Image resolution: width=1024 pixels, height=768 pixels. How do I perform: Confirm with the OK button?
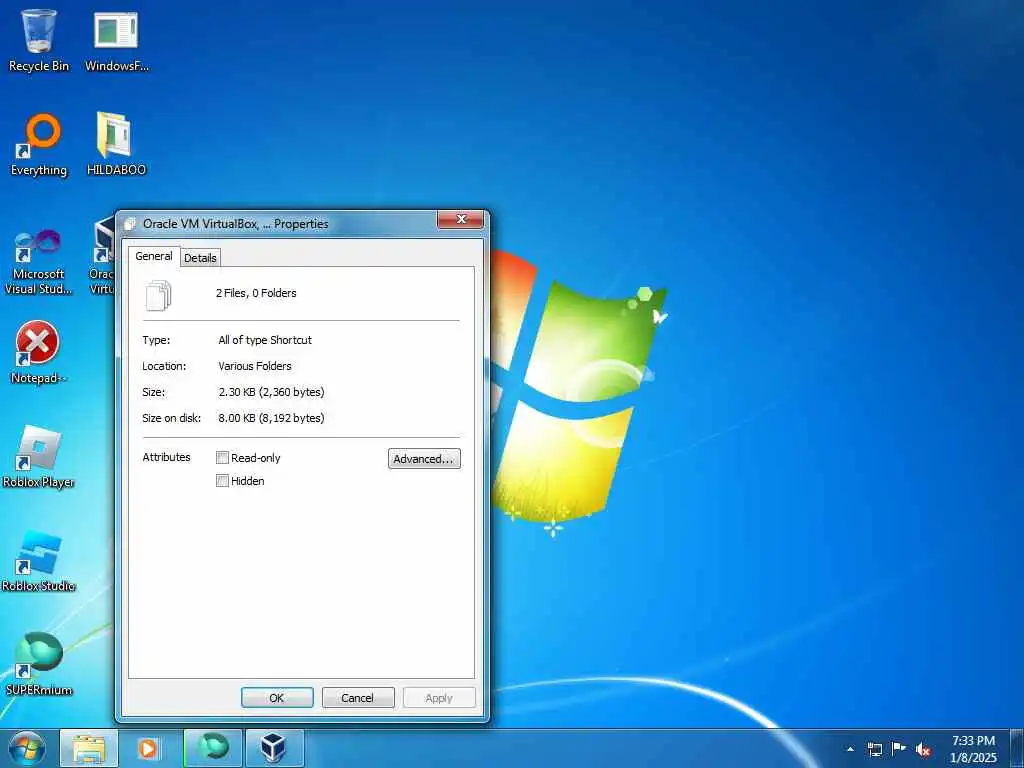click(277, 697)
